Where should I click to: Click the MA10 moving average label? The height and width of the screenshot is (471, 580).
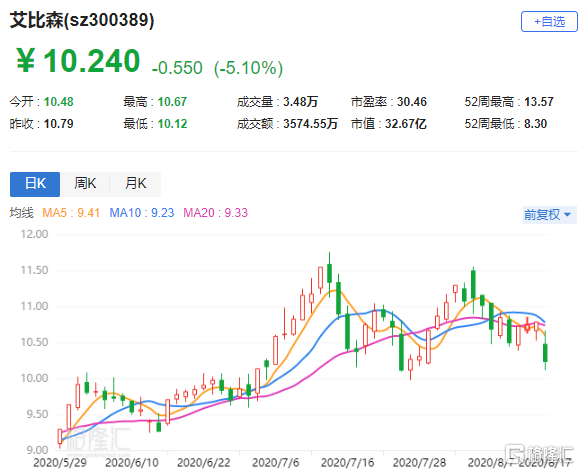(x=142, y=213)
